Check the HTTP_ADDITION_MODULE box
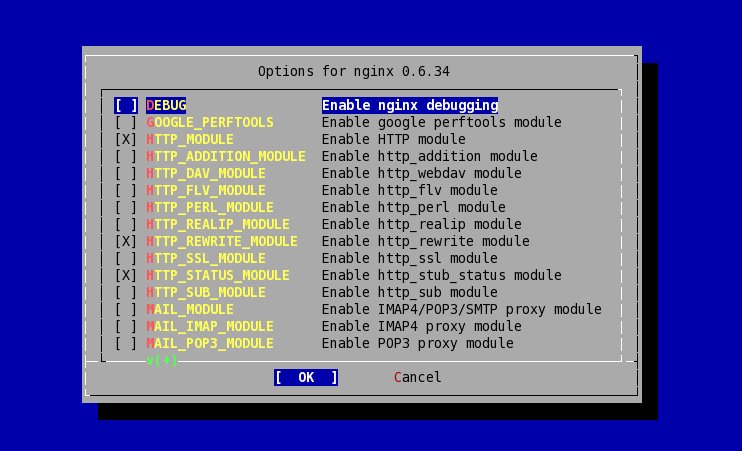742x451 pixels. 126,156
